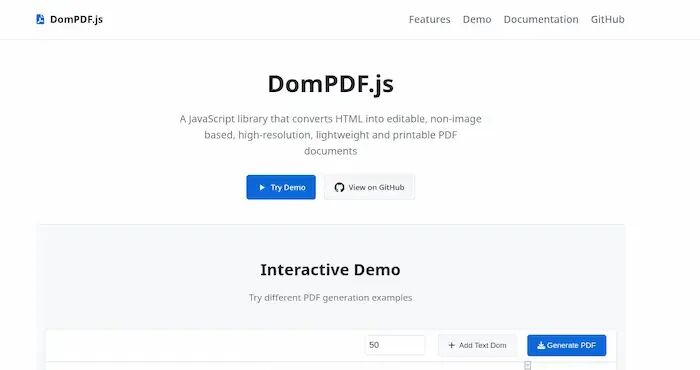Click the 'A JavaScript library that converts' description
Viewport: 700px width, 370px height.
(x=330, y=135)
